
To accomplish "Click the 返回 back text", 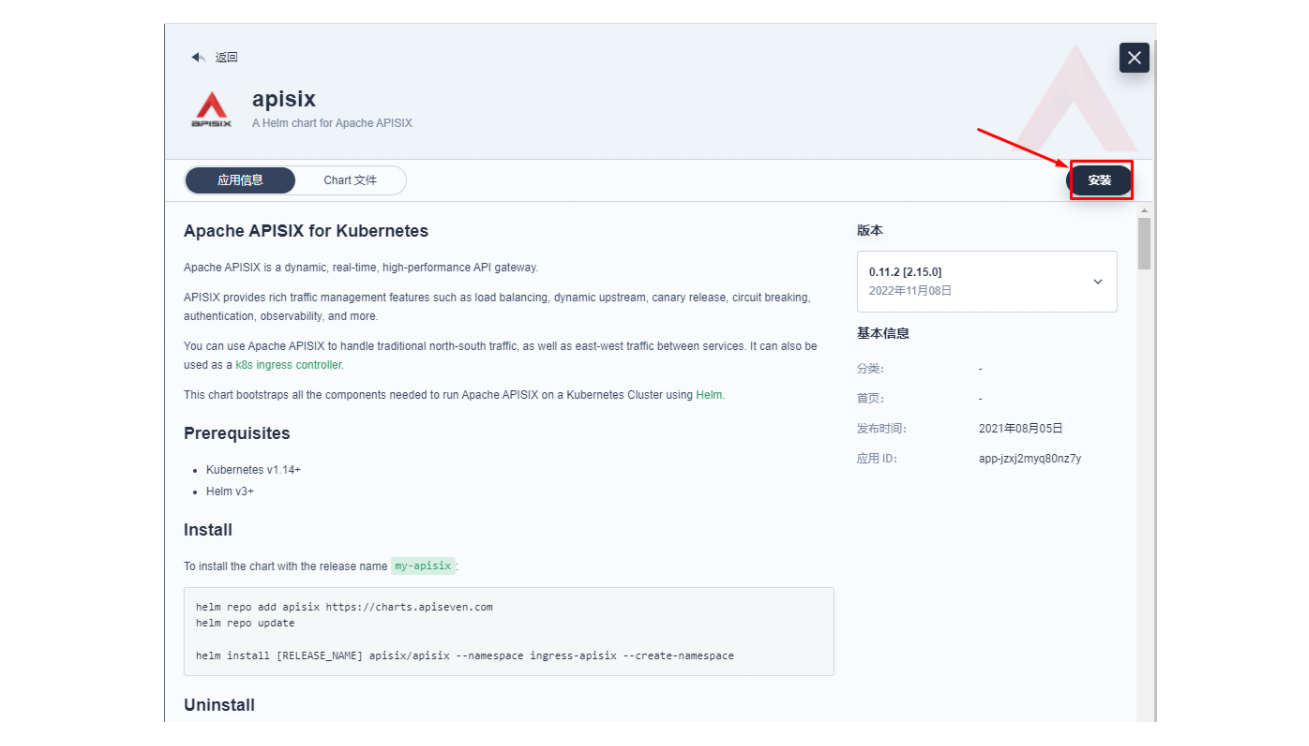I will coord(226,58).
